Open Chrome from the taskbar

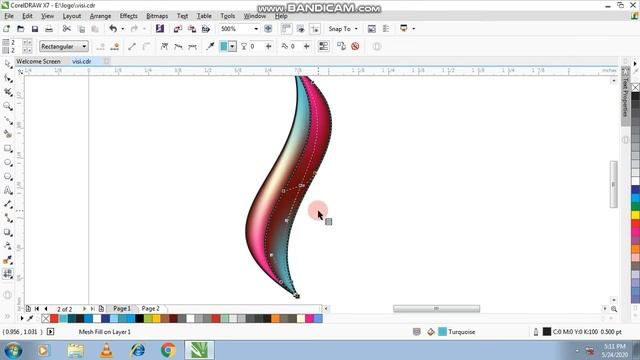168,350
